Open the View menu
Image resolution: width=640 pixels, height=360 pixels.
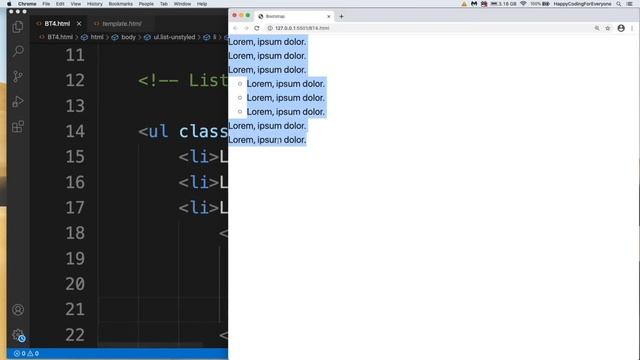[76, 4]
